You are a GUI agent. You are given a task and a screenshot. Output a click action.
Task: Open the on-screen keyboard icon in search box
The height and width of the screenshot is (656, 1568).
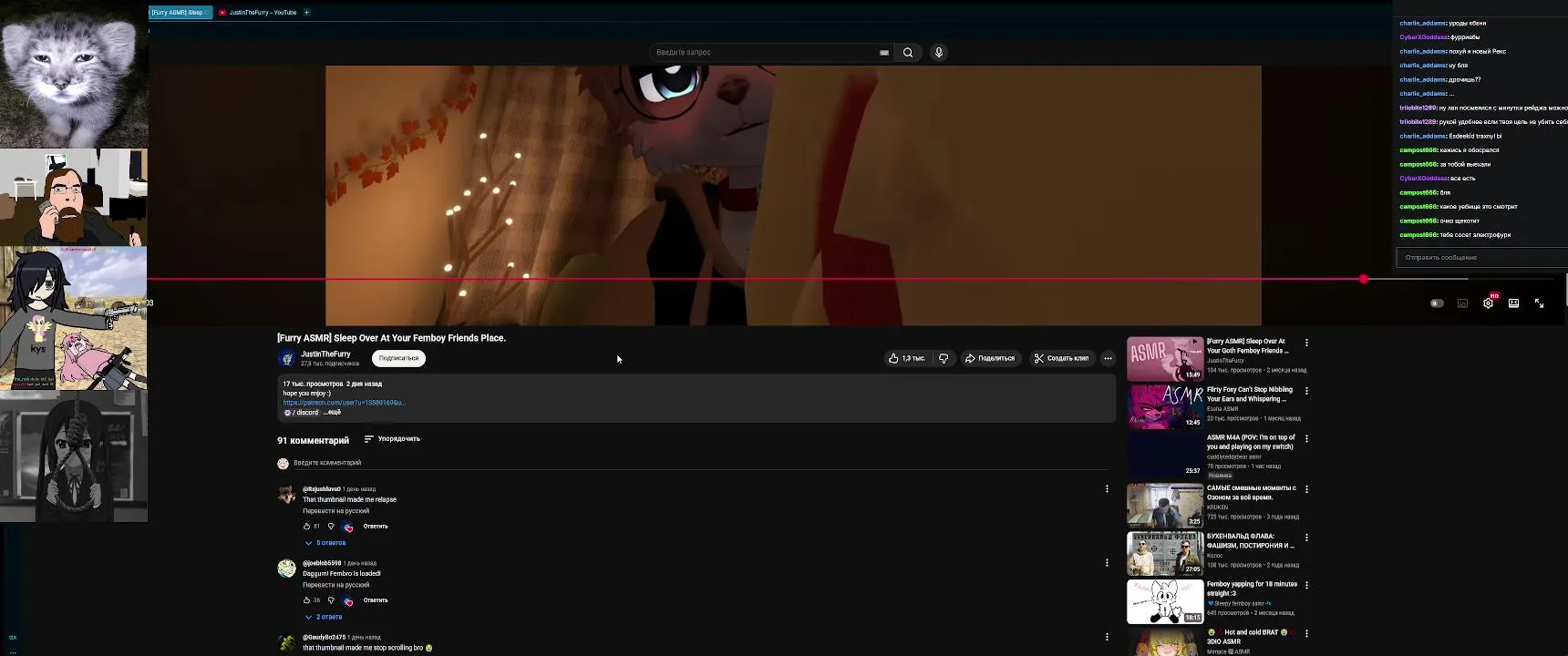[883, 52]
